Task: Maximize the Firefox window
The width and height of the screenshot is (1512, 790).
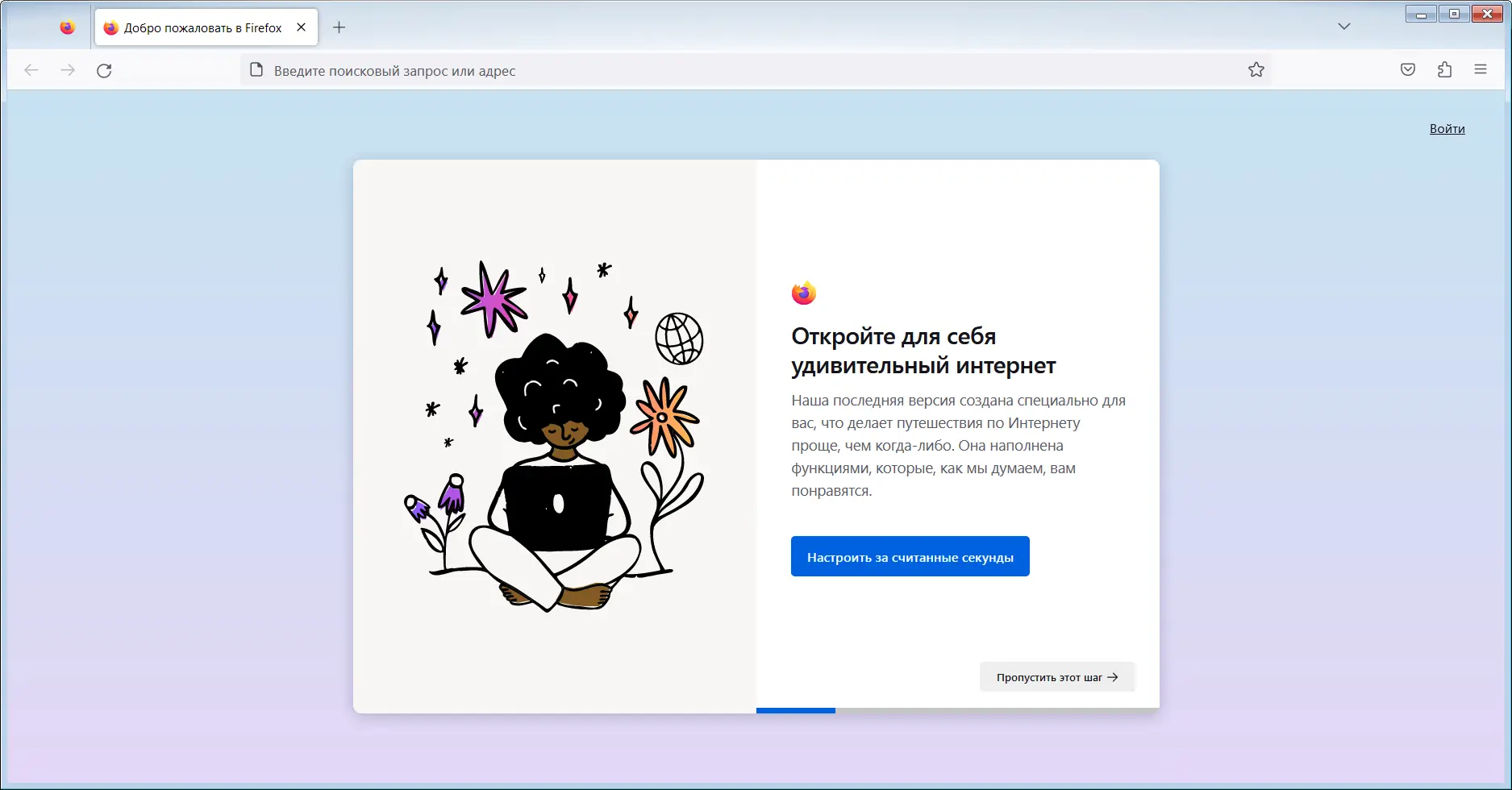Action: [1454, 14]
